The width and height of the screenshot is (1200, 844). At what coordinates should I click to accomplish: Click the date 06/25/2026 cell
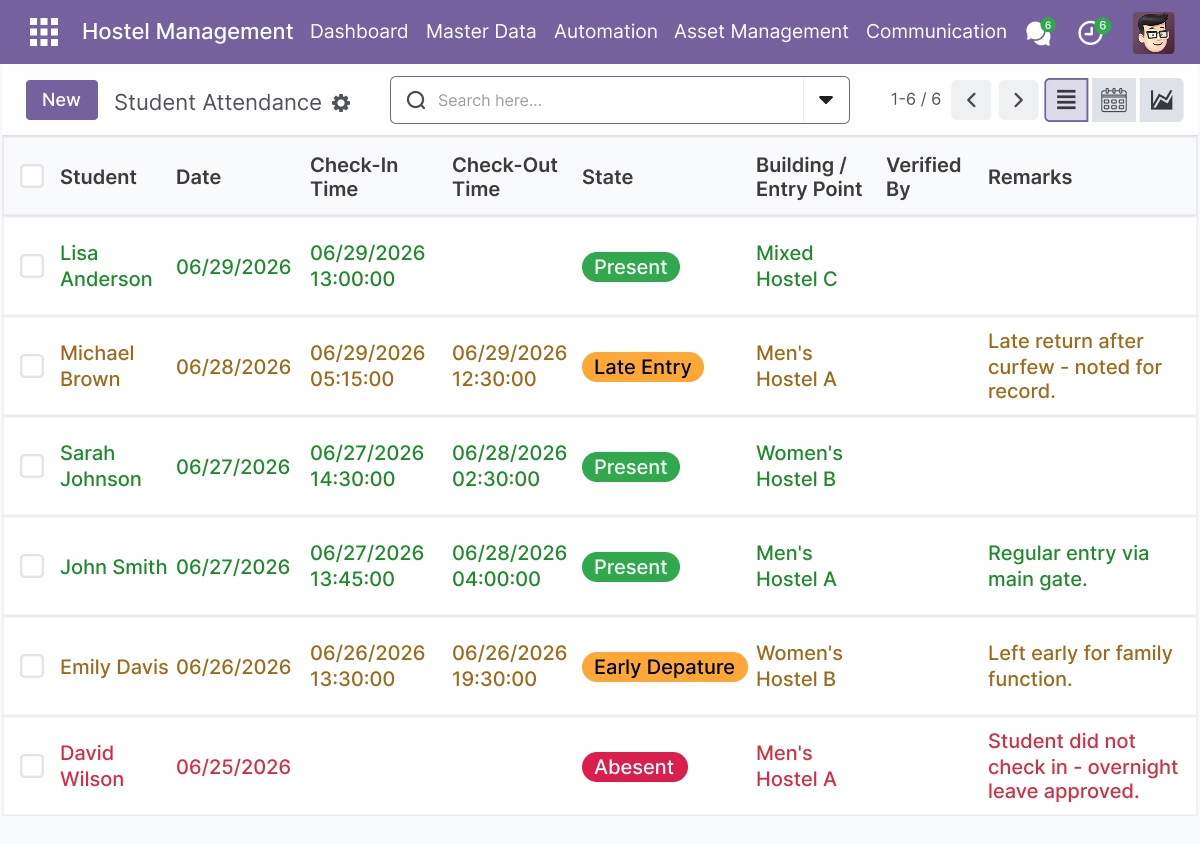(233, 767)
